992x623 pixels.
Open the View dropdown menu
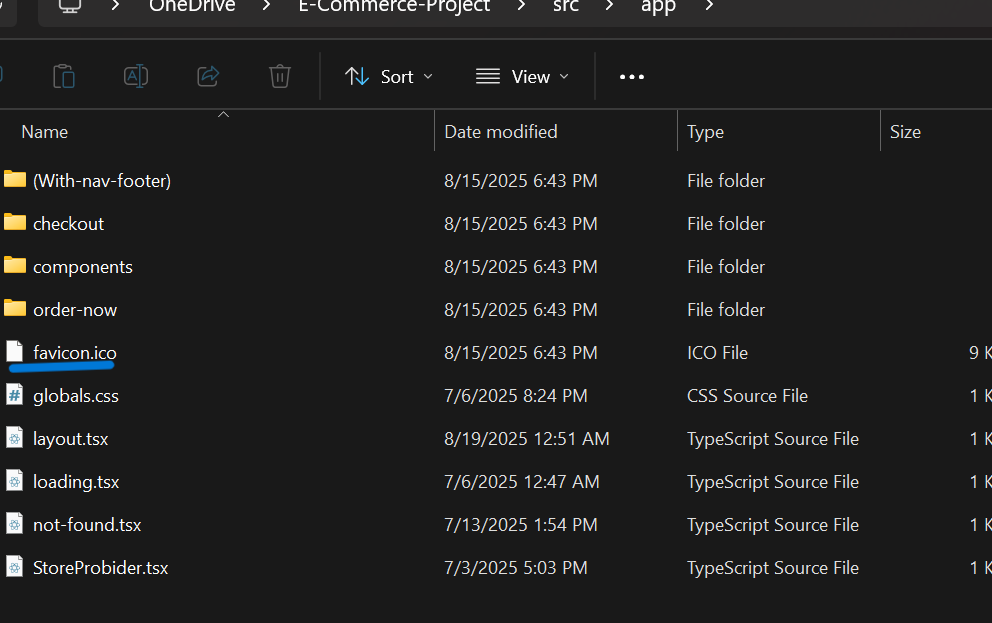(x=522, y=76)
